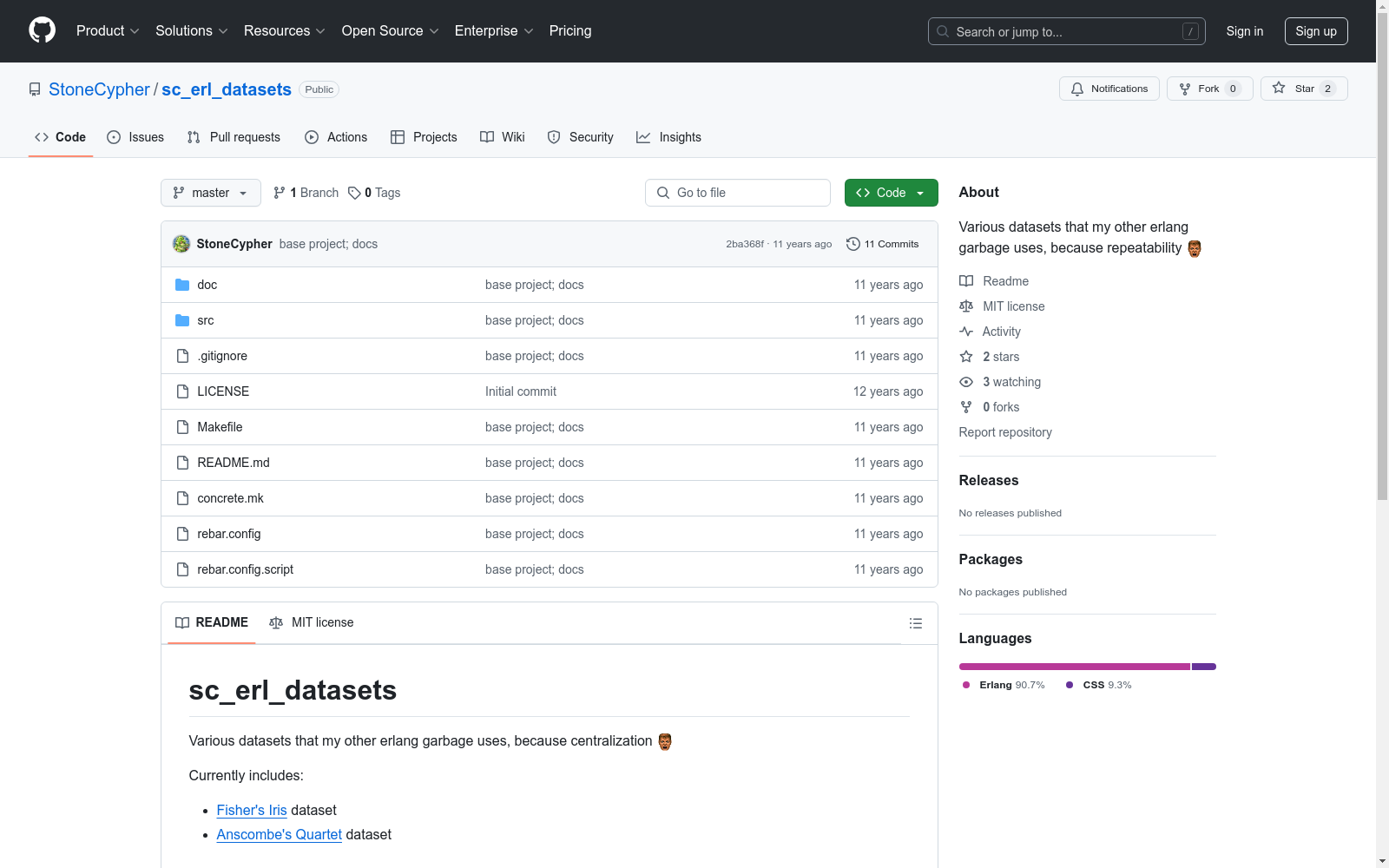This screenshot has height=868, width=1389.
Task: Click the CSS language bar segment
Action: [x=1204, y=667]
